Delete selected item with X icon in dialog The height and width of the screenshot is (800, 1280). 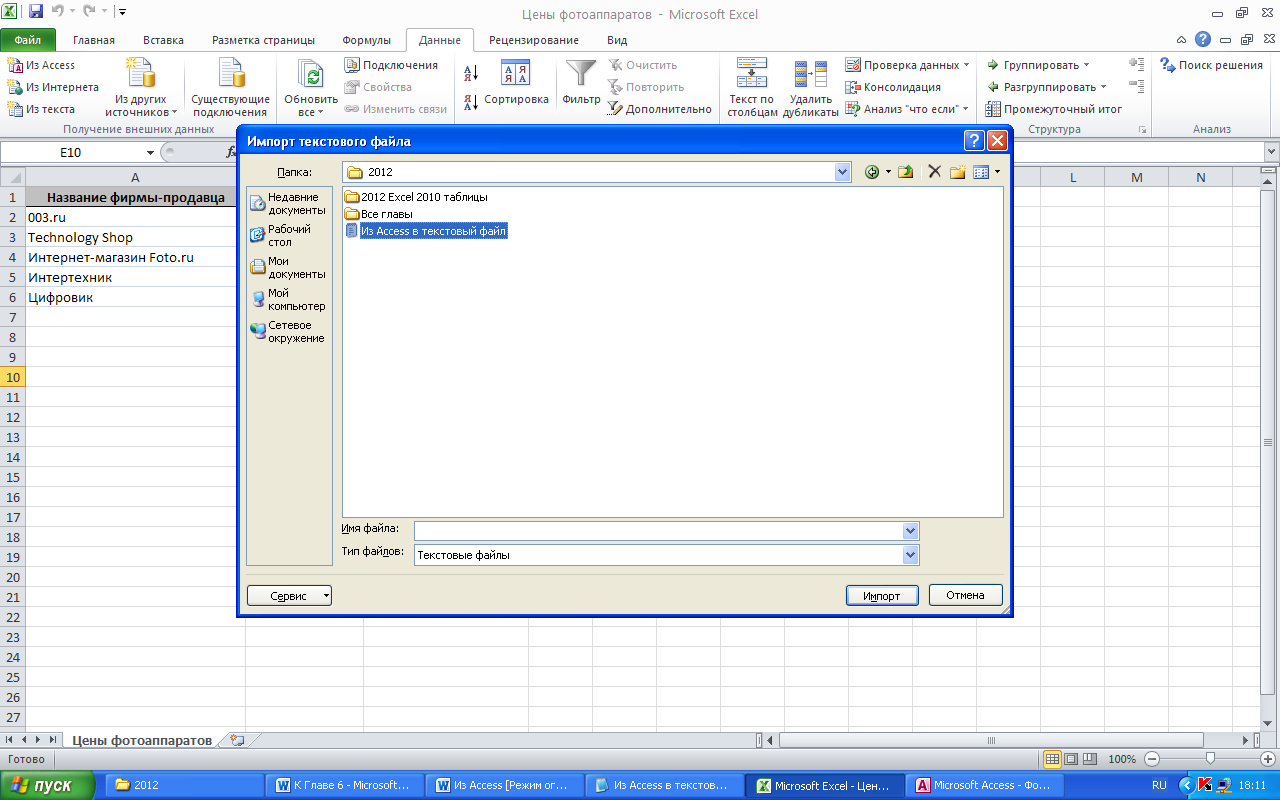pyautogui.click(x=935, y=172)
